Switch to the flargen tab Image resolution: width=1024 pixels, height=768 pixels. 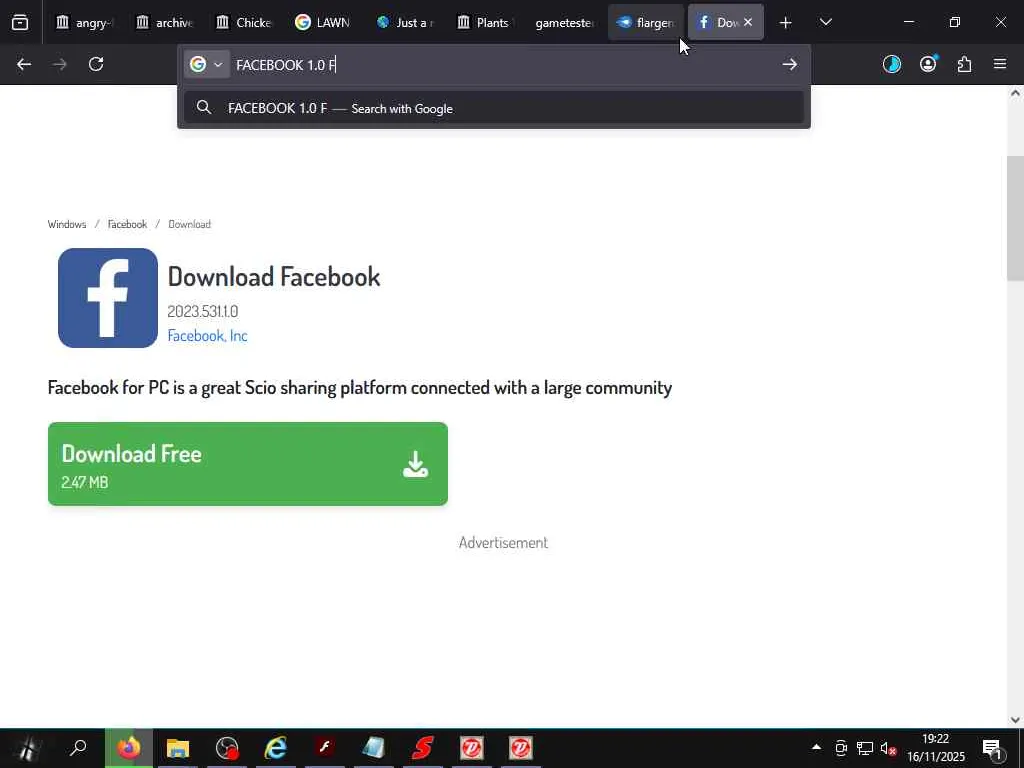tap(645, 22)
